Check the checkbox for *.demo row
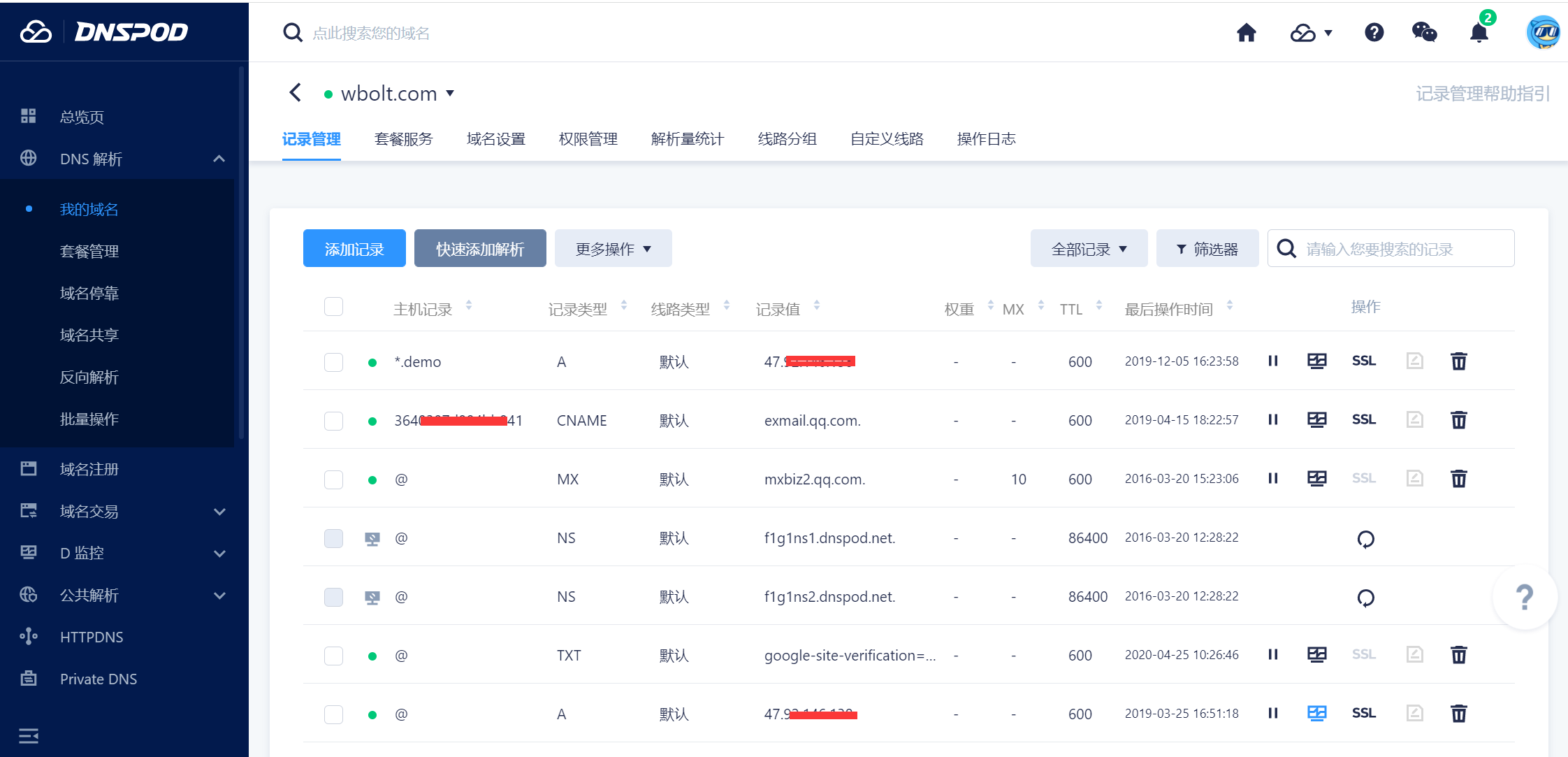The height and width of the screenshot is (757, 1568). tap(333, 362)
